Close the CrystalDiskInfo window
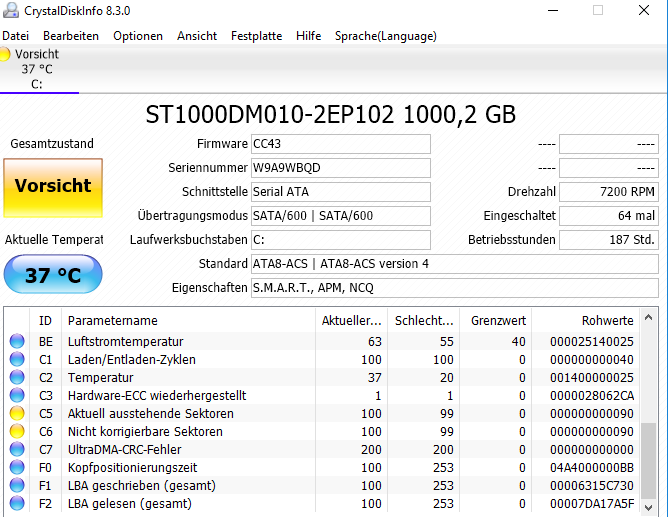 pos(644,10)
